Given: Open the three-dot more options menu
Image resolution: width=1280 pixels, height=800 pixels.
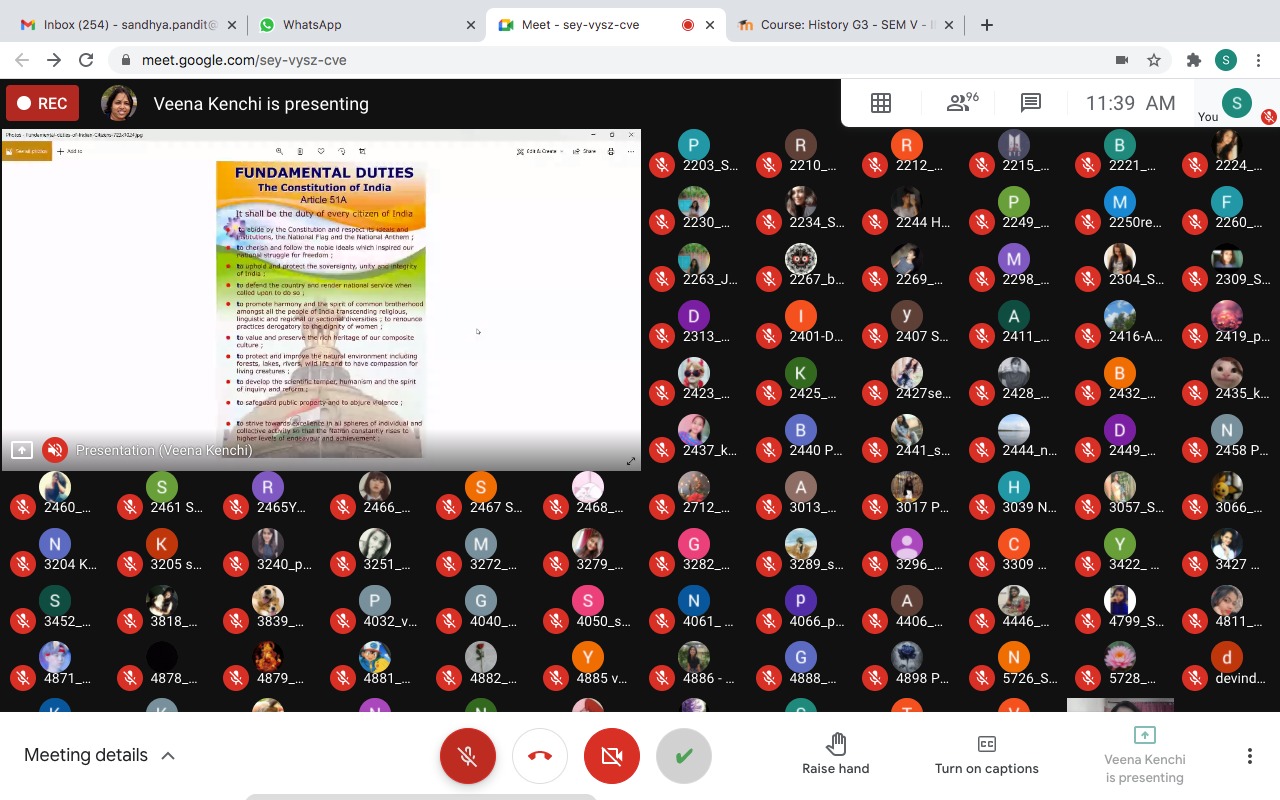Looking at the screenshot, I should pyautogui.click(x=1249, y=756).
